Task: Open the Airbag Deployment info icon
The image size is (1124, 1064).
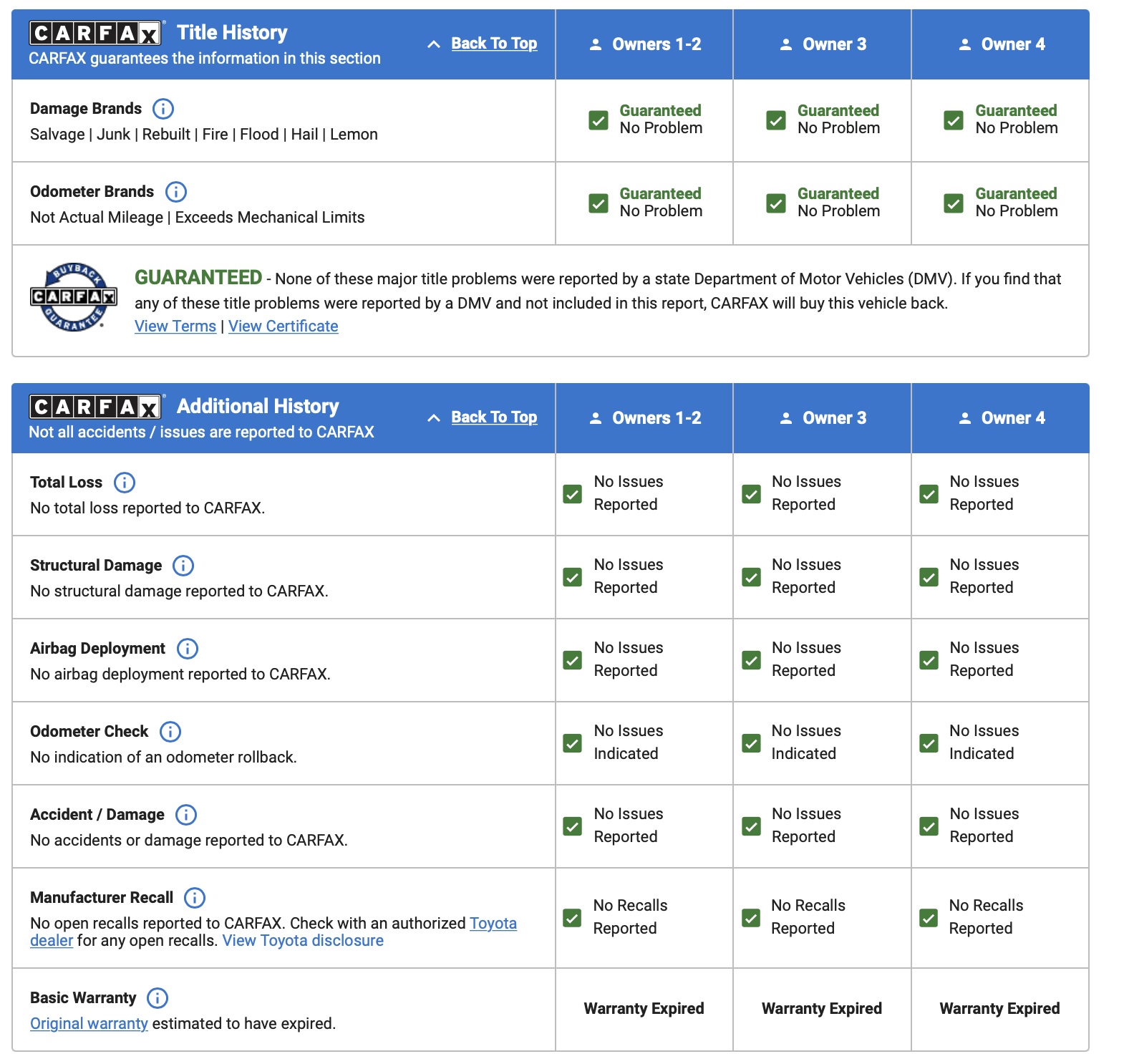Action: (x=188, y=649)
